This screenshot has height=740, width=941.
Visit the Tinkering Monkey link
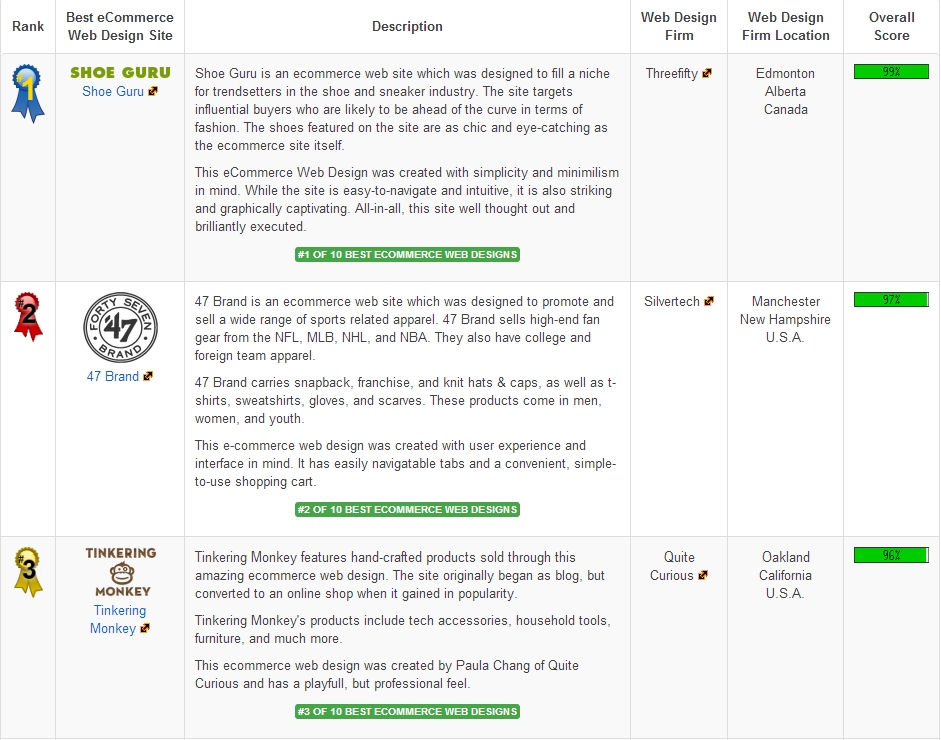click(119, 619)
